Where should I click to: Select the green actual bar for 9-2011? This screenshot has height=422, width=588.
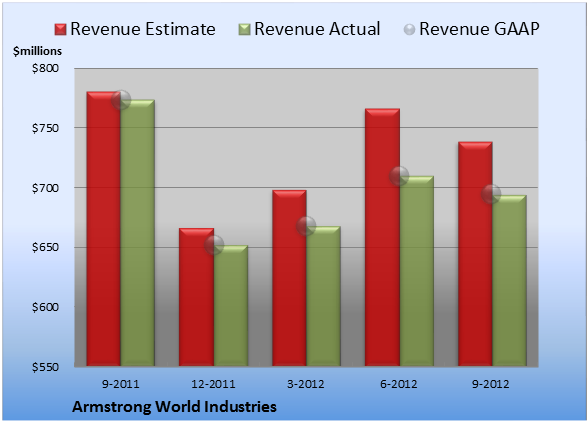[138, 233]
